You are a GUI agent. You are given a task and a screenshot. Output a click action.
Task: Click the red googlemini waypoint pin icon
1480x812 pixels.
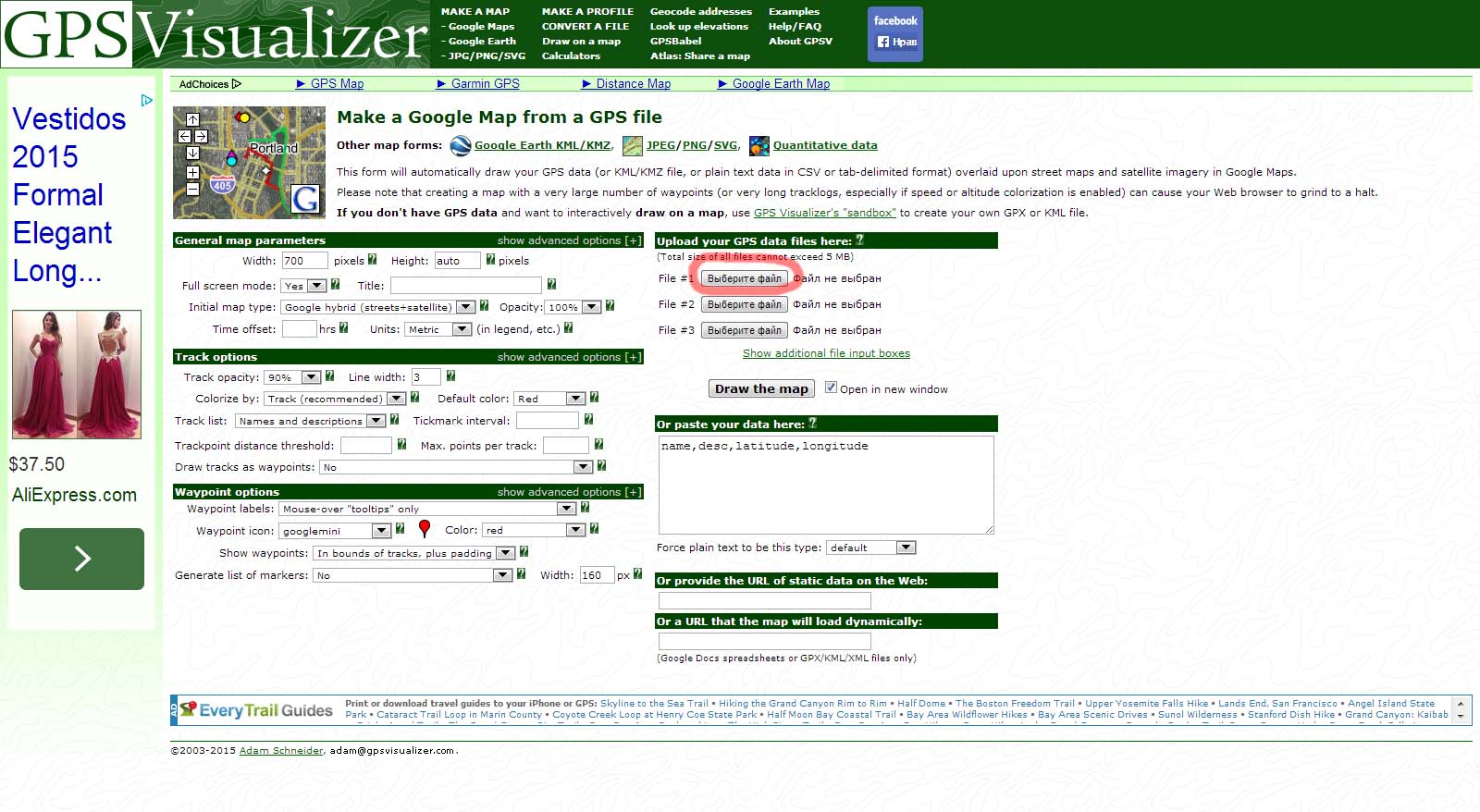point(425,529)
